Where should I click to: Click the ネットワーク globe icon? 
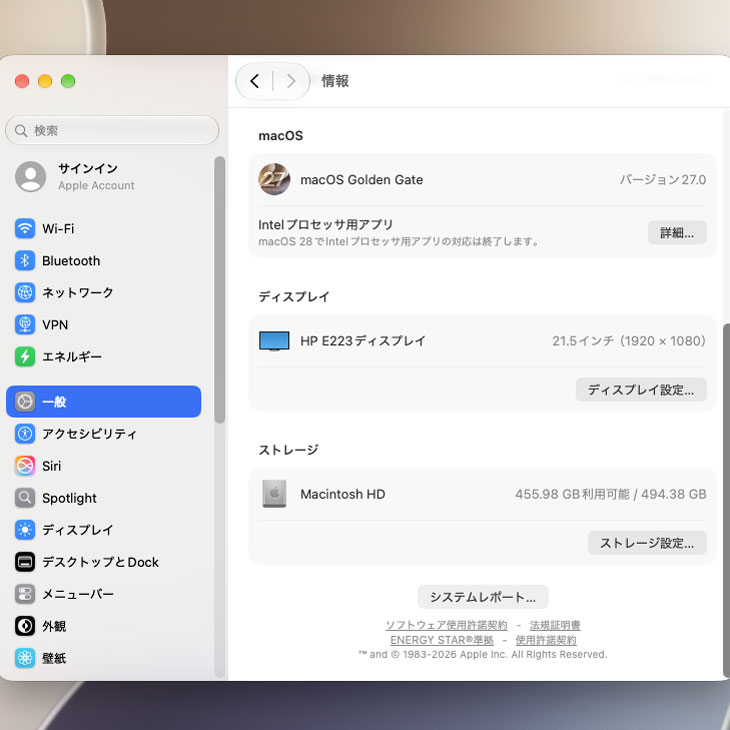(25, 292)
